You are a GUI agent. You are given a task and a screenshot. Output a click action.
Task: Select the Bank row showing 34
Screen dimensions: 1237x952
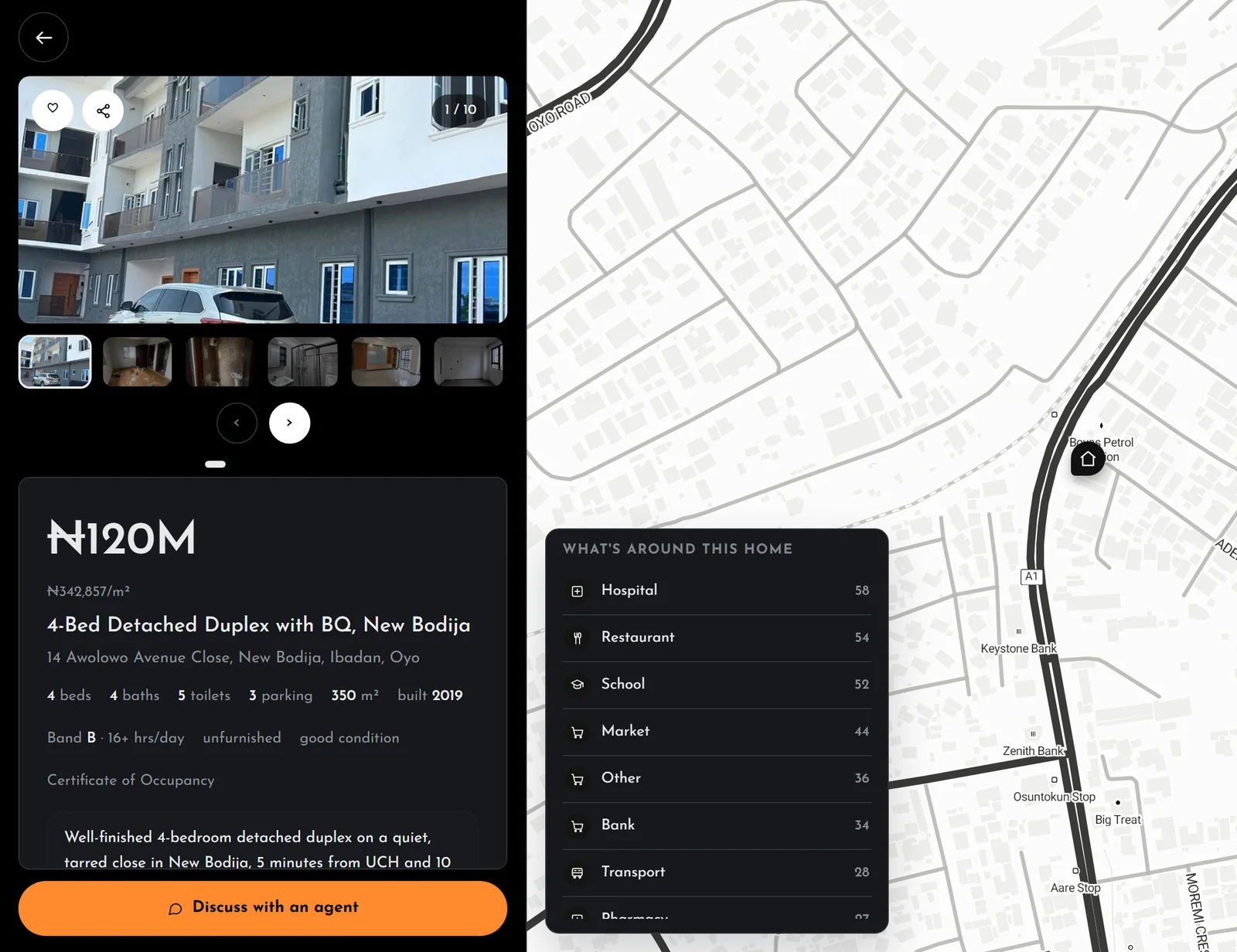717,826
